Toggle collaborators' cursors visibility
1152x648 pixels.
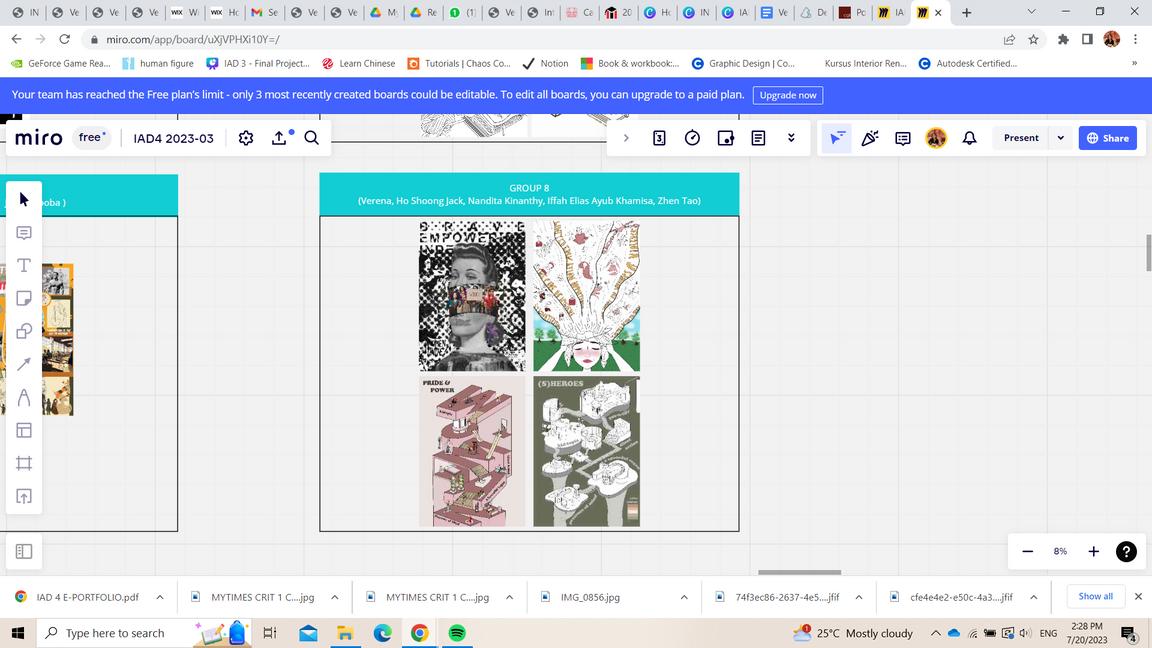pos(837,138)
